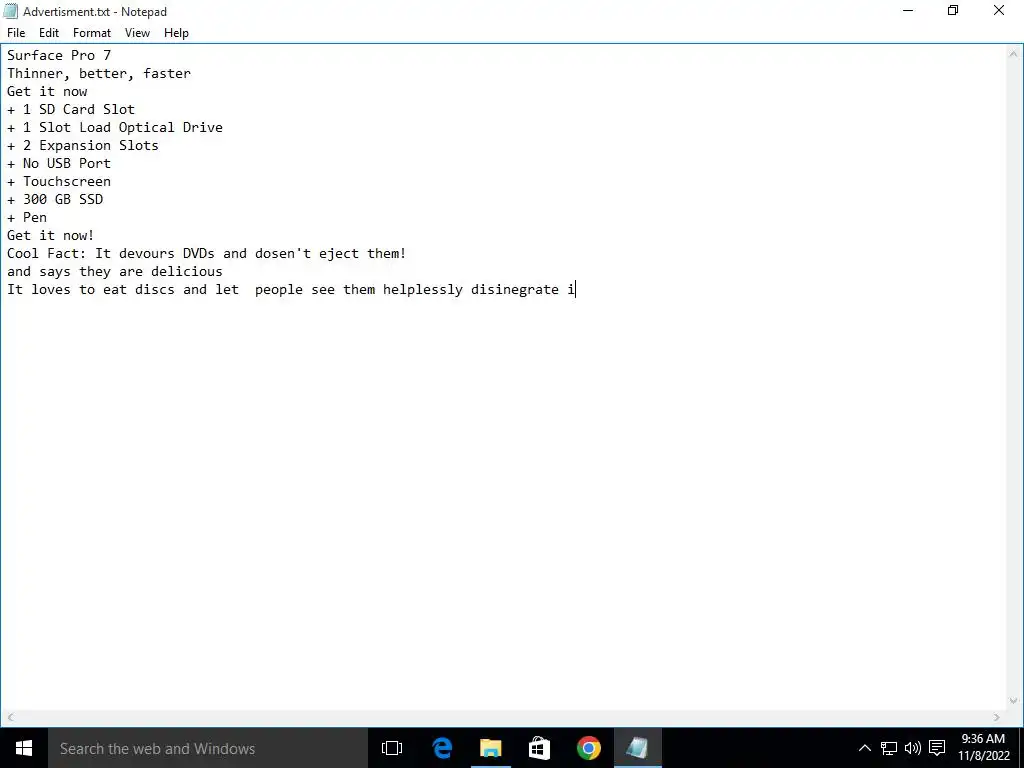
Task: Open the Format menu
Action: (91, 33)
